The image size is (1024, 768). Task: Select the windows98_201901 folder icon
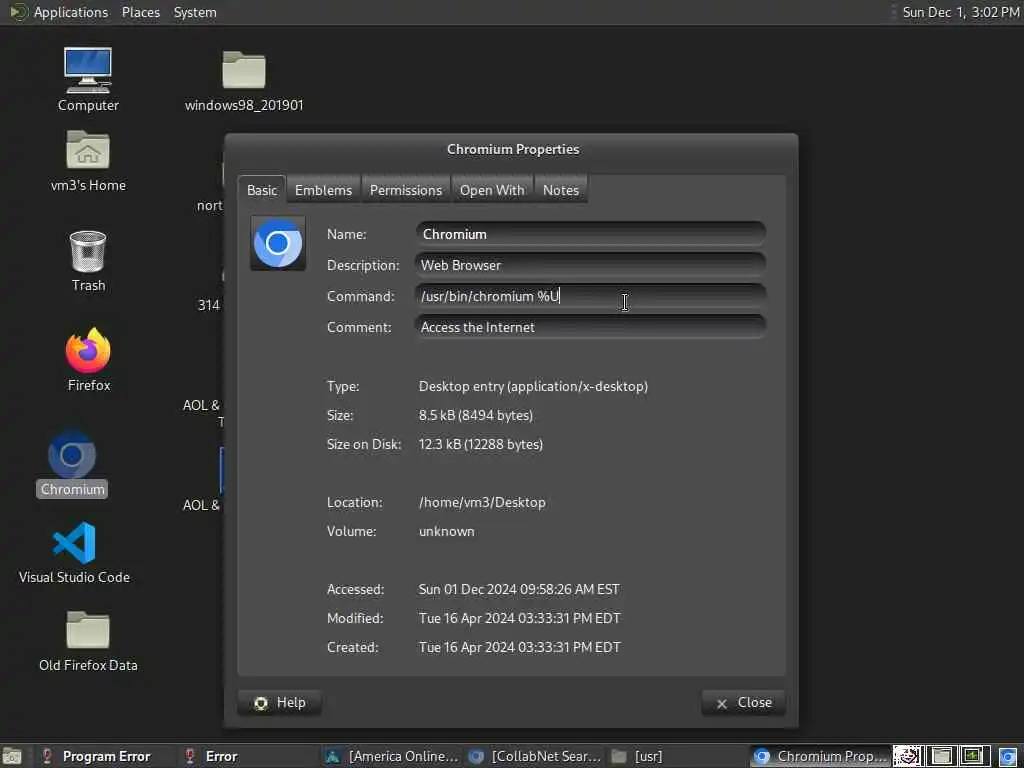244,69
